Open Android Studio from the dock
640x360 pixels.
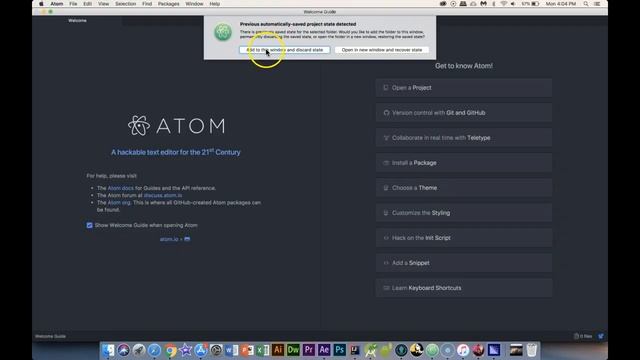coord(371,350)
